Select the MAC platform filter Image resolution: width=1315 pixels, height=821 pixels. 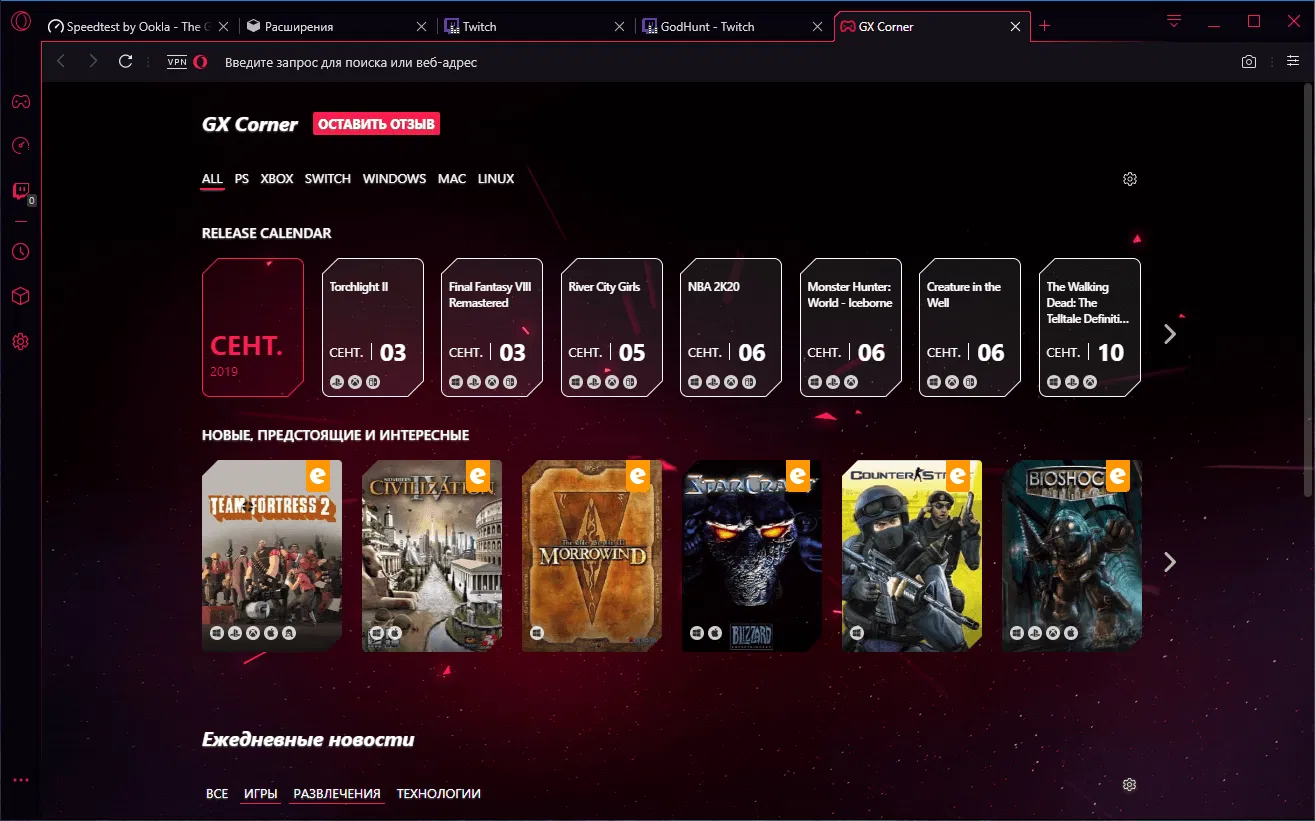click(x=452, y=179)
